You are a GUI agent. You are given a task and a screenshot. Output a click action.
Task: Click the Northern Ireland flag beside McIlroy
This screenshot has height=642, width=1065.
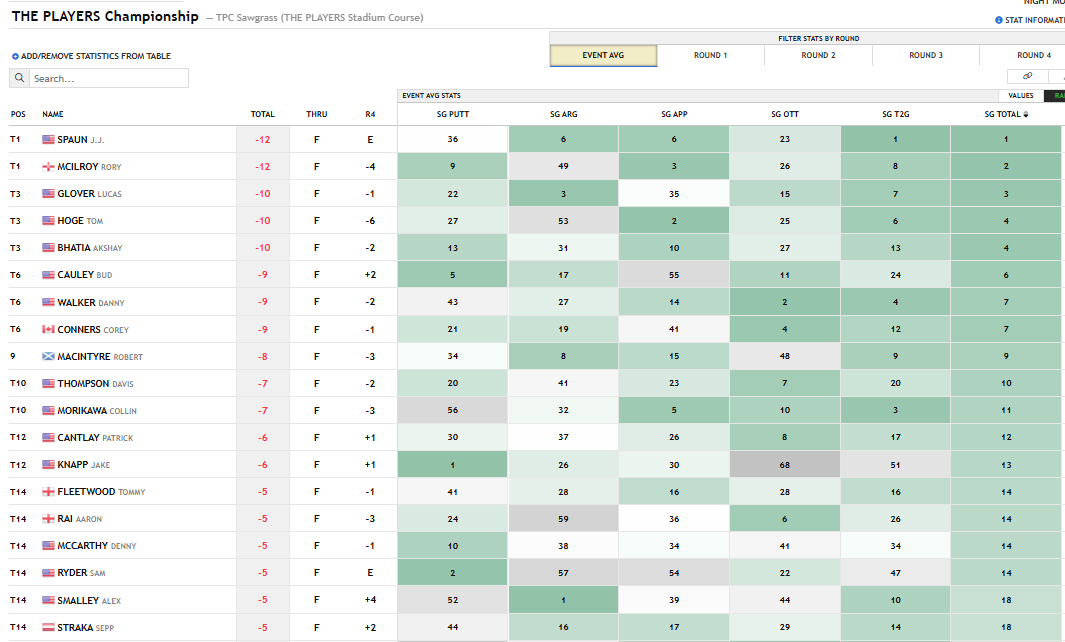[x=48, y=166]
